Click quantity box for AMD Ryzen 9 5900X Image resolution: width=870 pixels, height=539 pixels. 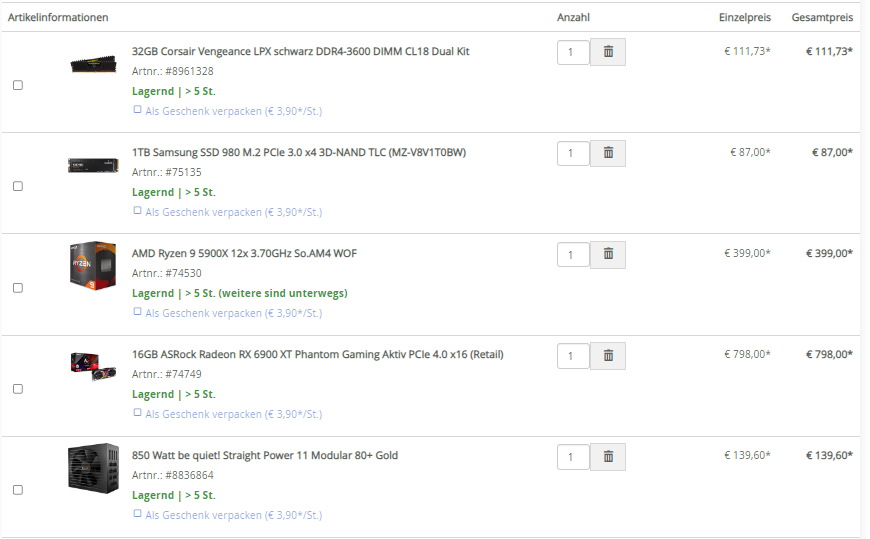click(x=573, y=255)
